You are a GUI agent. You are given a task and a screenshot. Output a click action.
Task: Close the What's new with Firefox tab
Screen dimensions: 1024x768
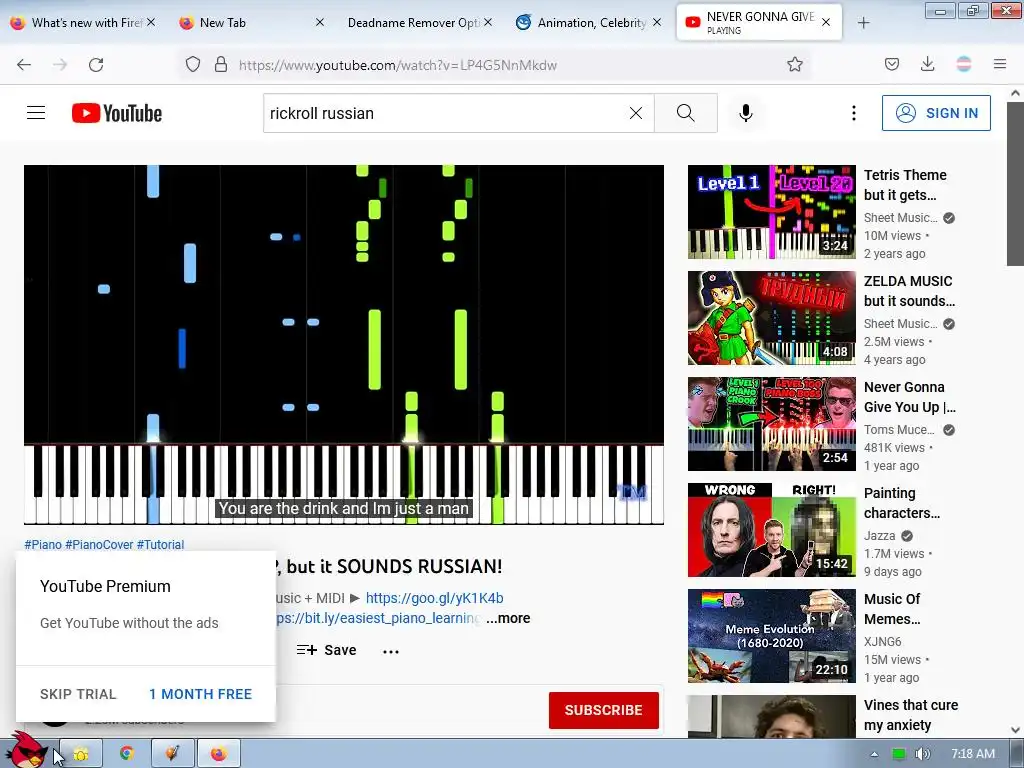(151, 22)
